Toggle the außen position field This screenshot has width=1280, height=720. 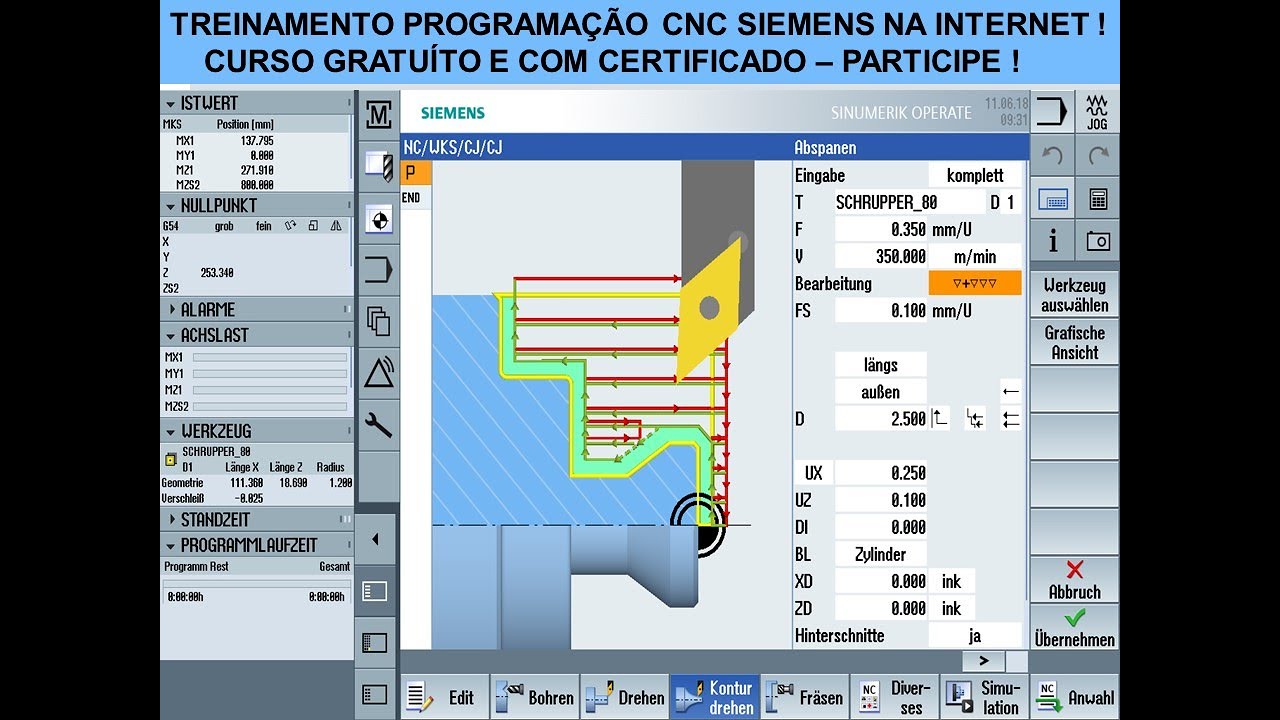[x=880, y=392]
